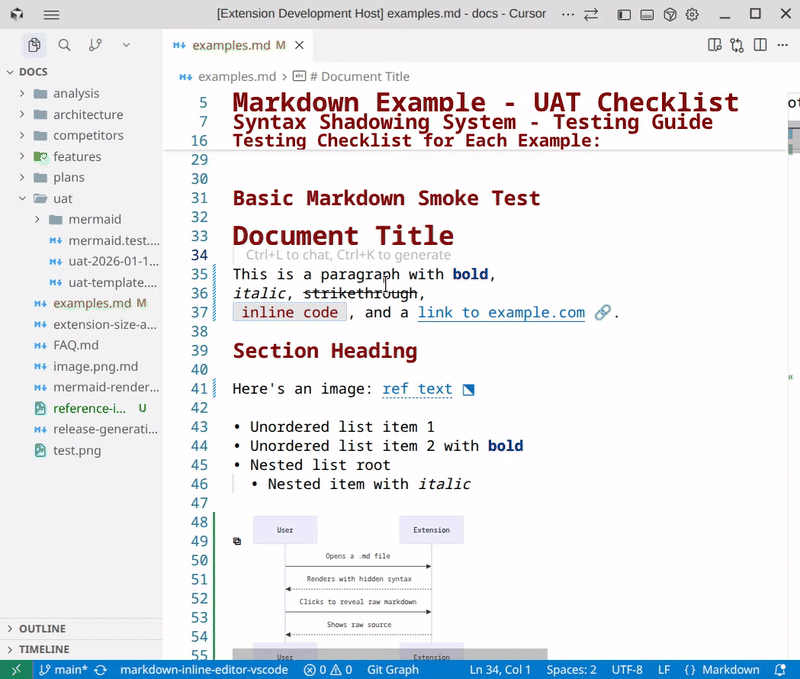The width and height of the screenshot is (800, 679).
Task: Change indentation via Spaces: 2
Action: [571, 669]
